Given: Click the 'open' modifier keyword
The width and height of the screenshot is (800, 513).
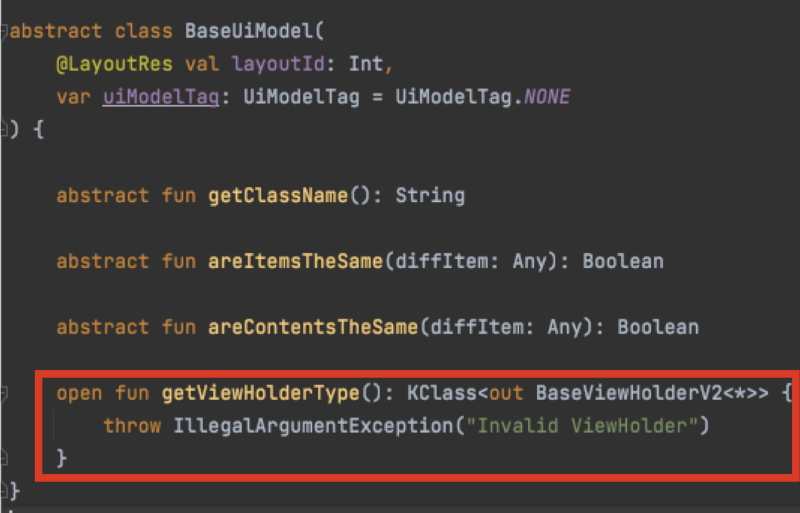Looking at the screenshot, I should [79, 394].
